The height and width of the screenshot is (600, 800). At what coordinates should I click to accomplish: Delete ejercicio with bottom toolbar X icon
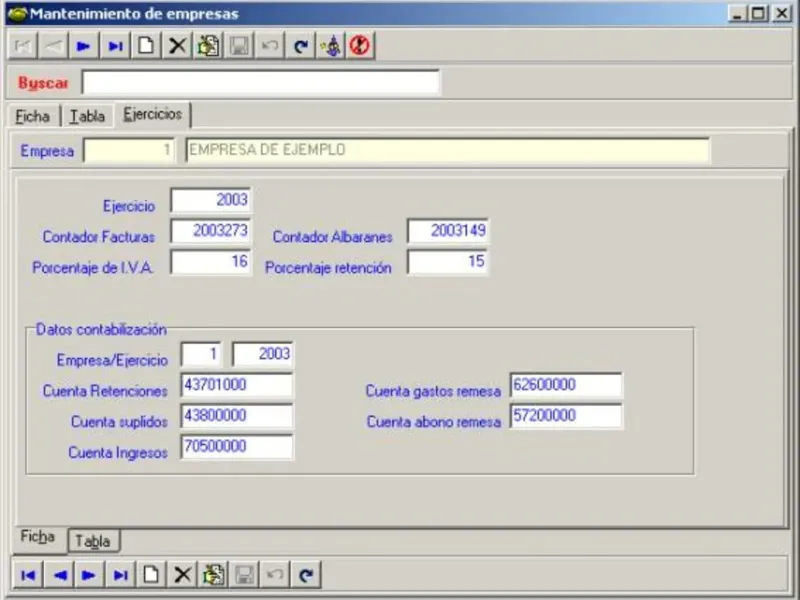tap(182, 575)
